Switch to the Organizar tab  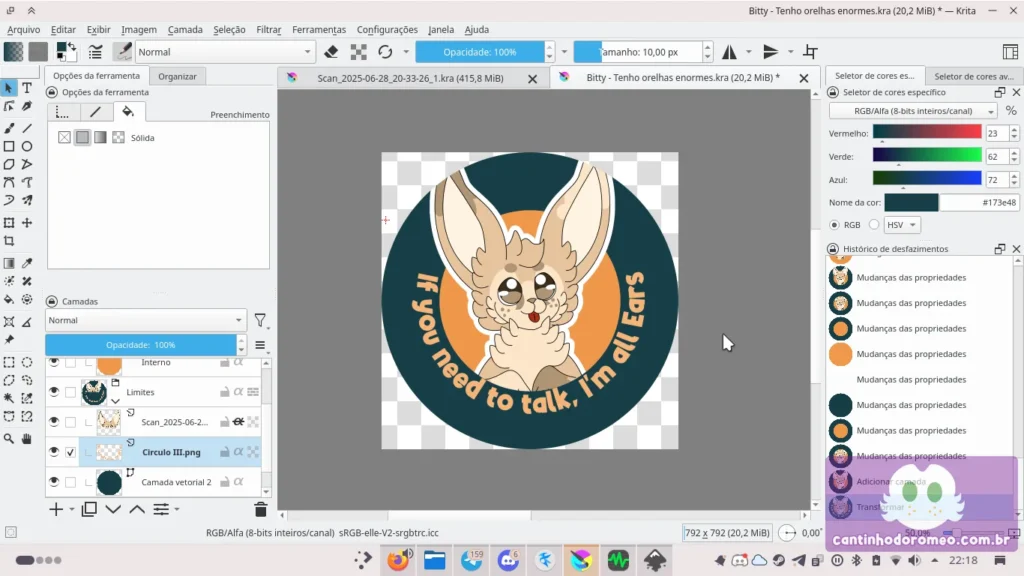177,76
